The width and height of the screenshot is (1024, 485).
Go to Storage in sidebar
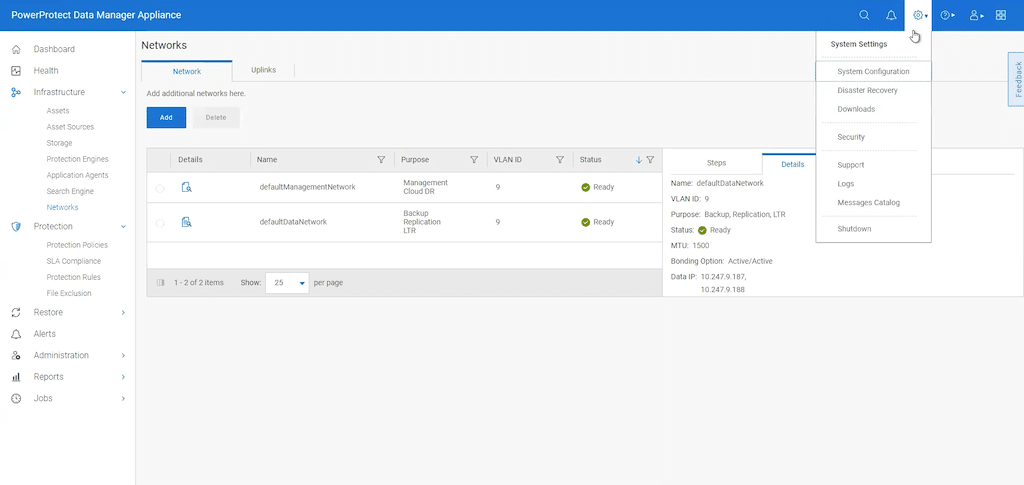click(x=59, y=143)
